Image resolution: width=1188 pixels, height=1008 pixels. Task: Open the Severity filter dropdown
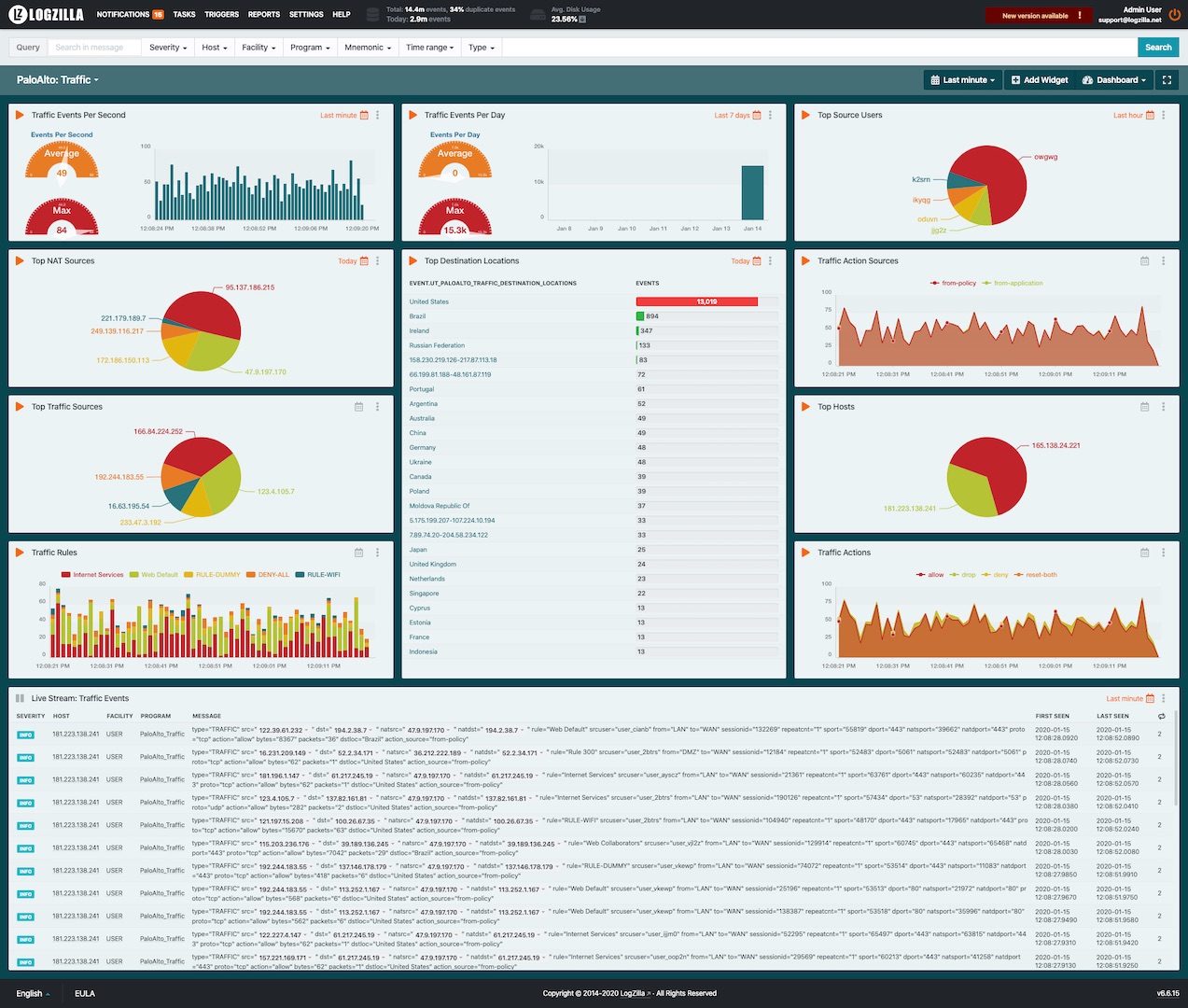click(167, 47)
